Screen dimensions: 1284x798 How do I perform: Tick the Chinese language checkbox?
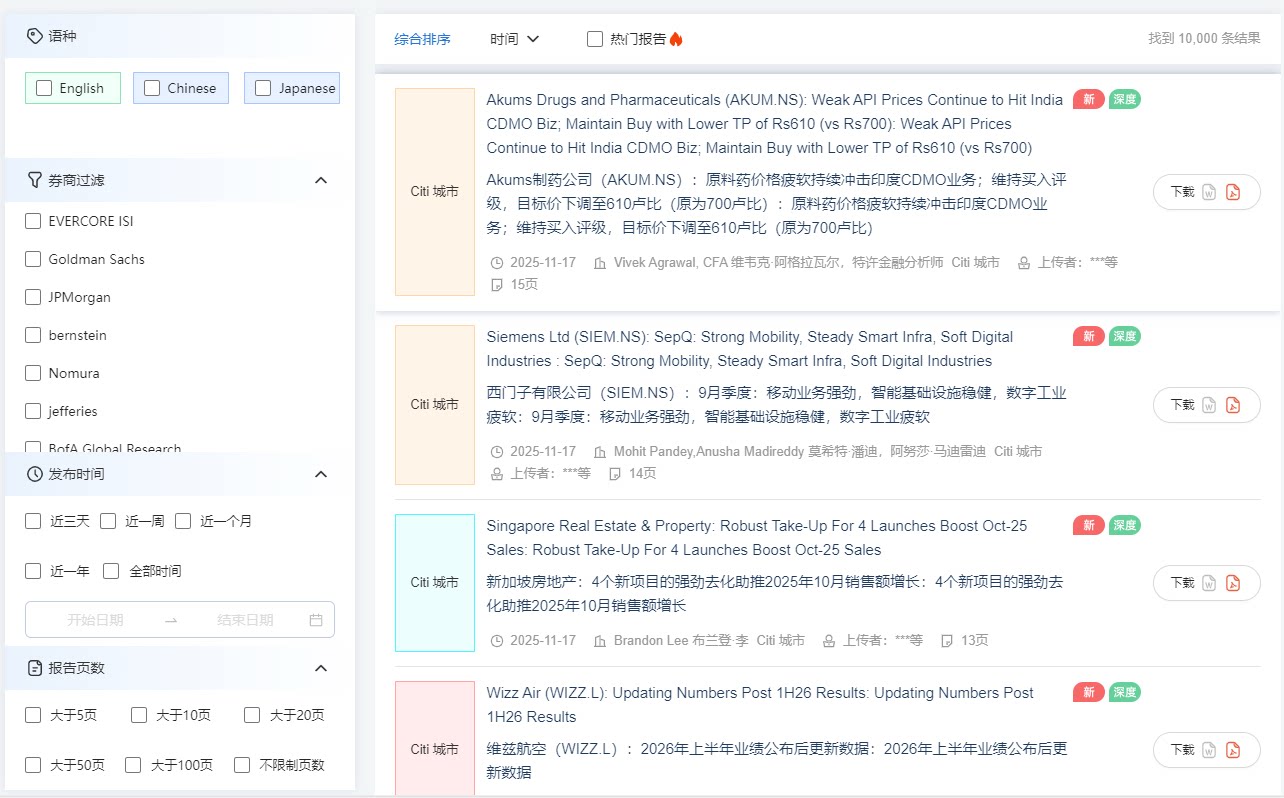152,88
